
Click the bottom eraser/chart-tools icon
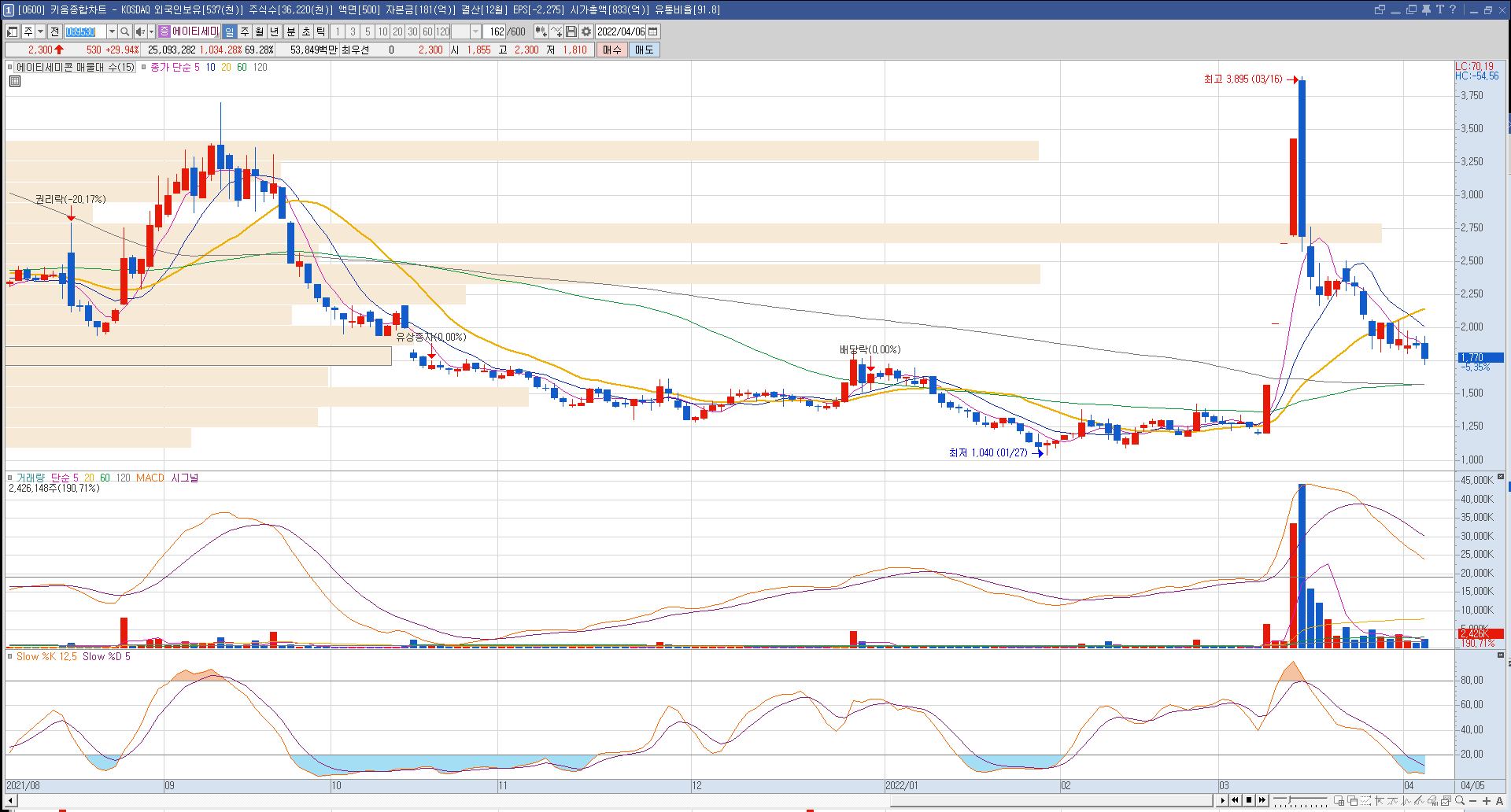[x=1432, y=800]
